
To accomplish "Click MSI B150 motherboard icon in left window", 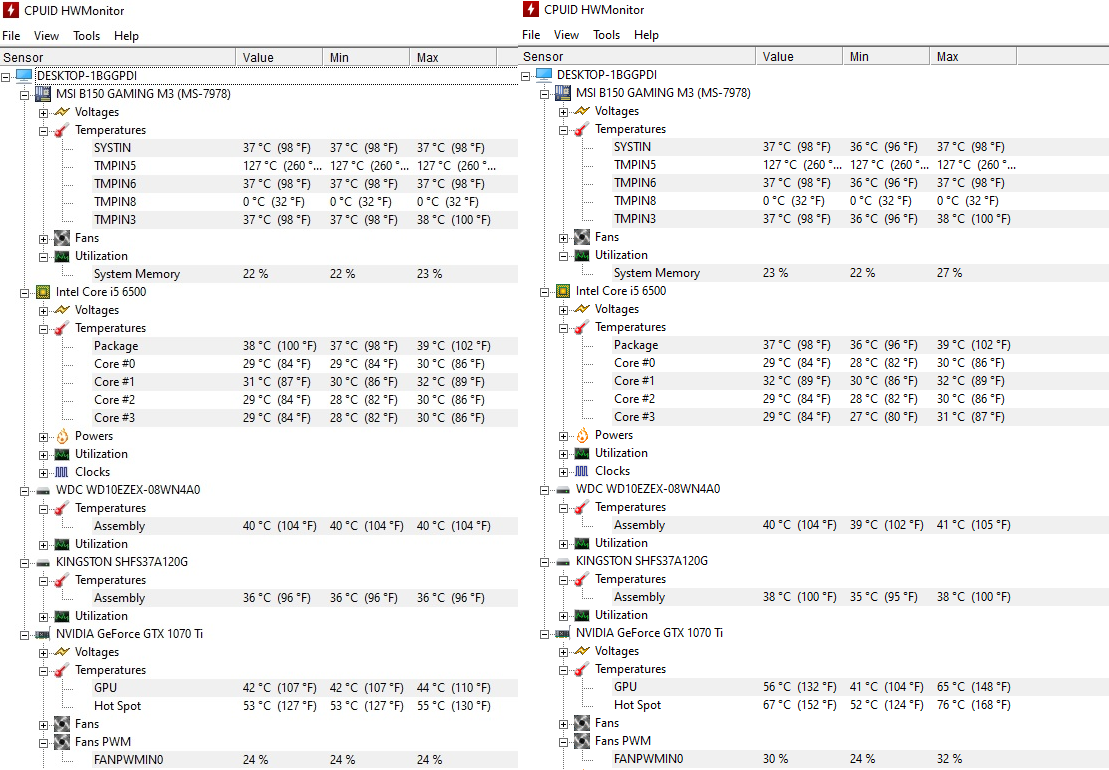I will point(43,93).
